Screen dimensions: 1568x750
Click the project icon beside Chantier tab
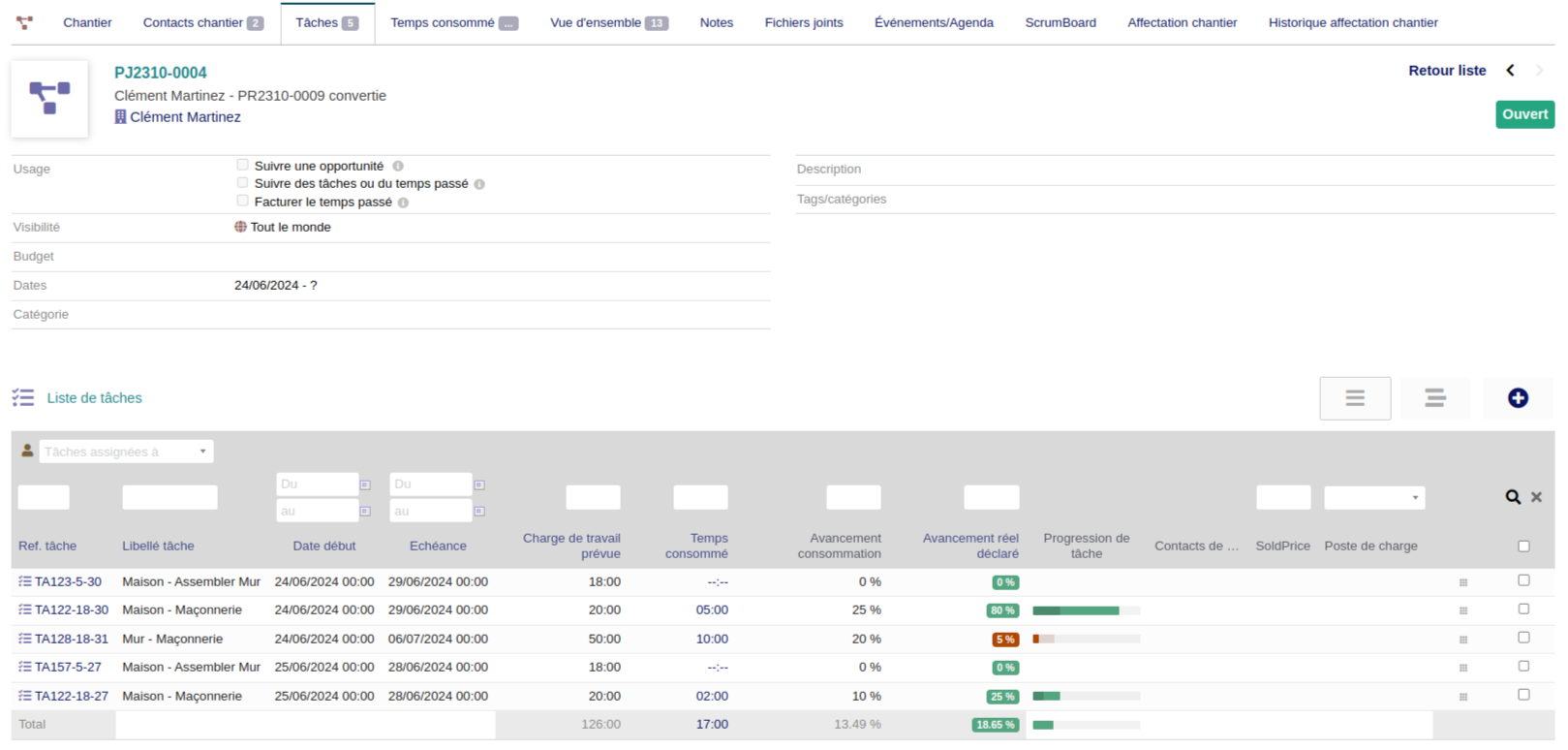24,22
